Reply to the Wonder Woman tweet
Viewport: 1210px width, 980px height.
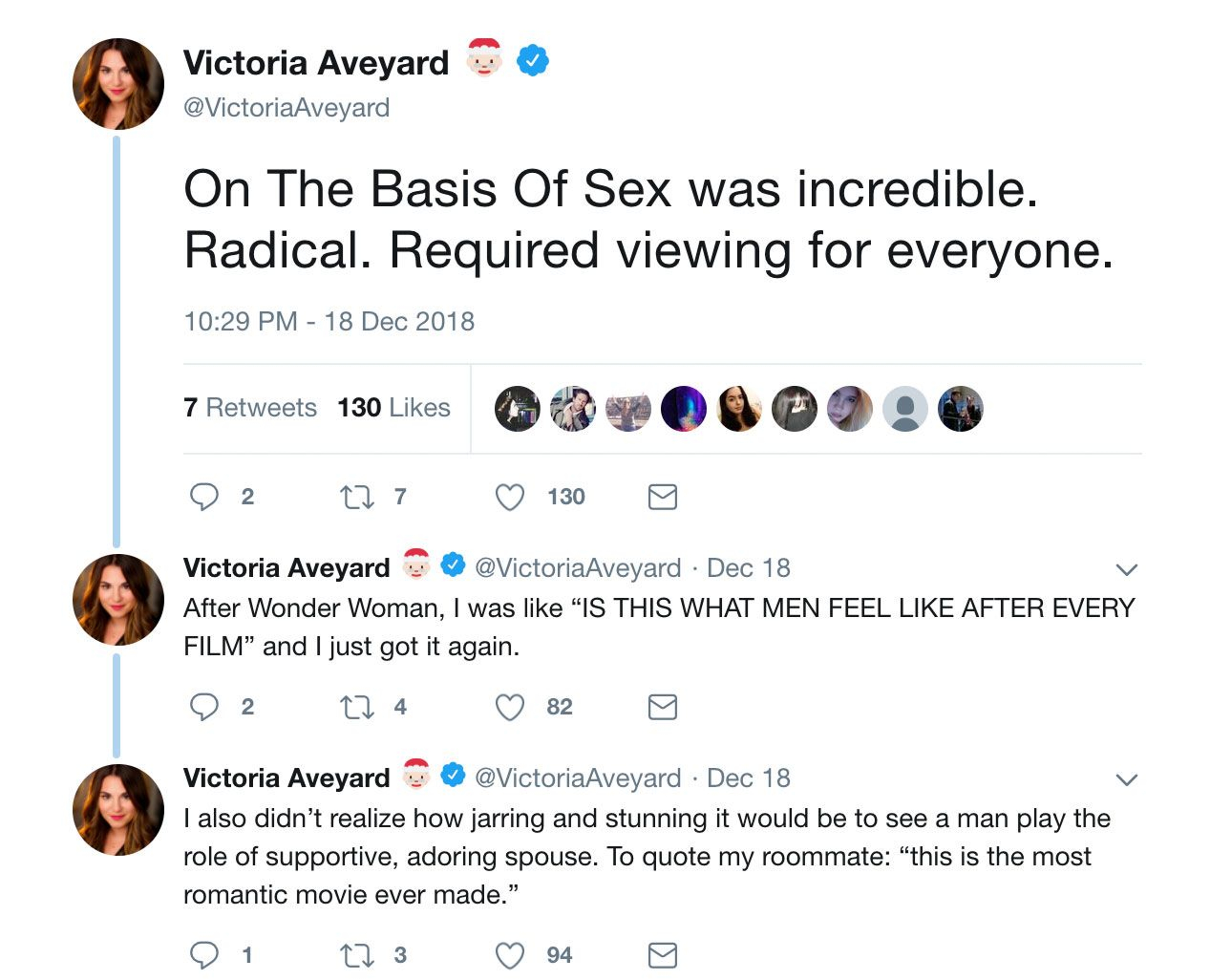204,707
